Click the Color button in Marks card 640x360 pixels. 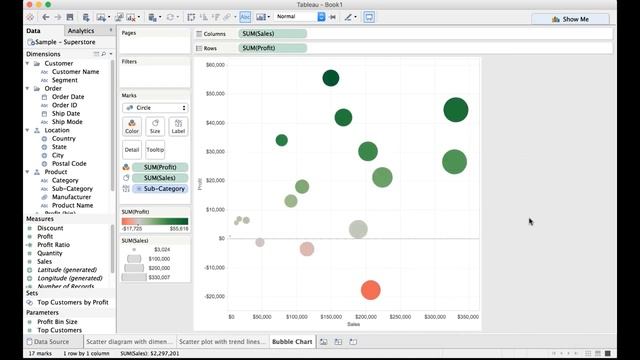point(132,127)
